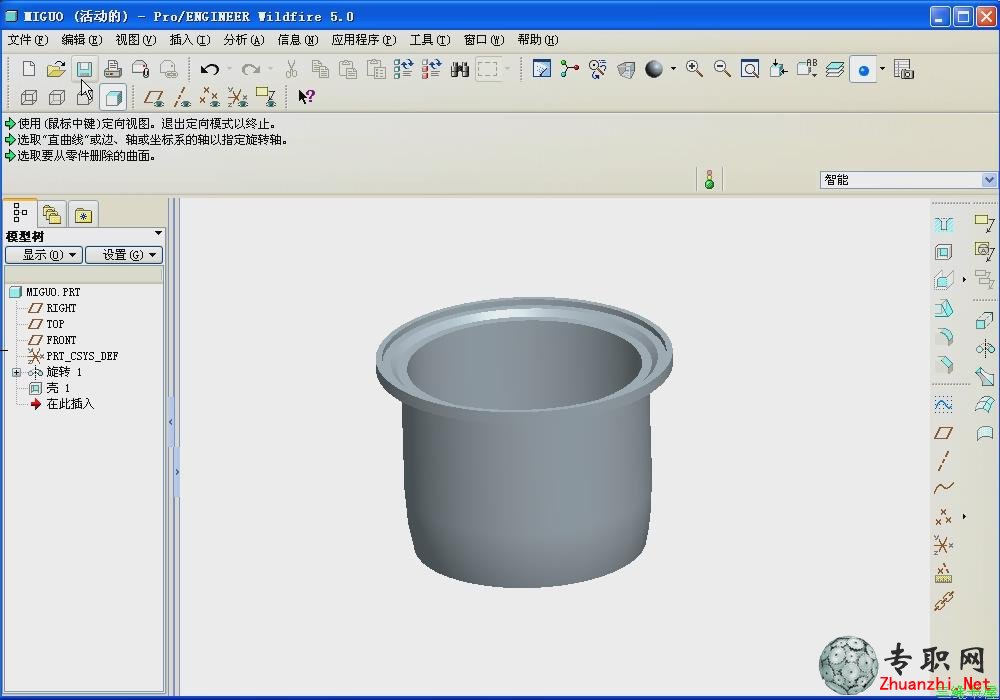Toggle hidden line display mode

pyautogui.click(x=57, y=97)
